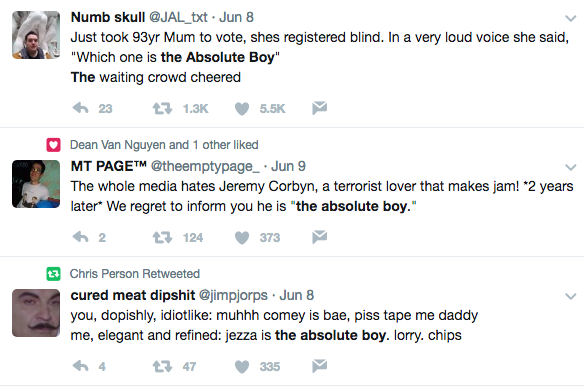
Task: Reply to the Numb skull tweet
Action: click(80, 108)
